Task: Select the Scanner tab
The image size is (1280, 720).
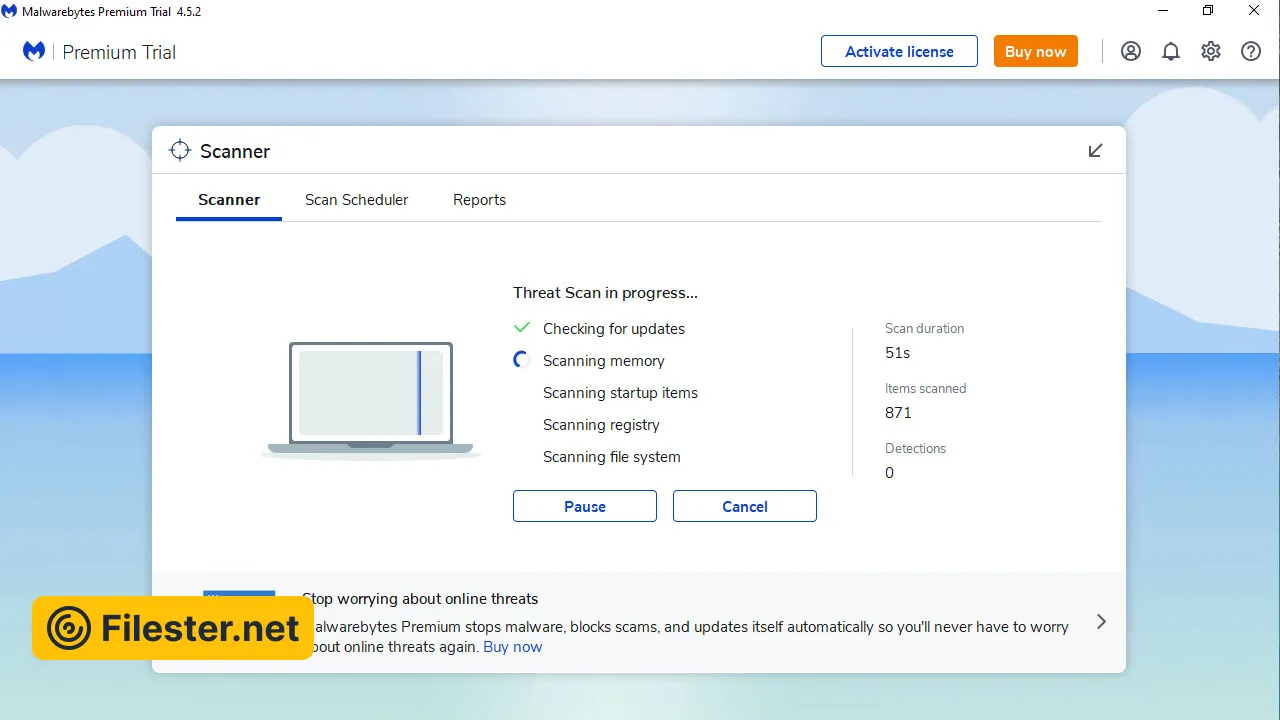Action: coord(229,200)
